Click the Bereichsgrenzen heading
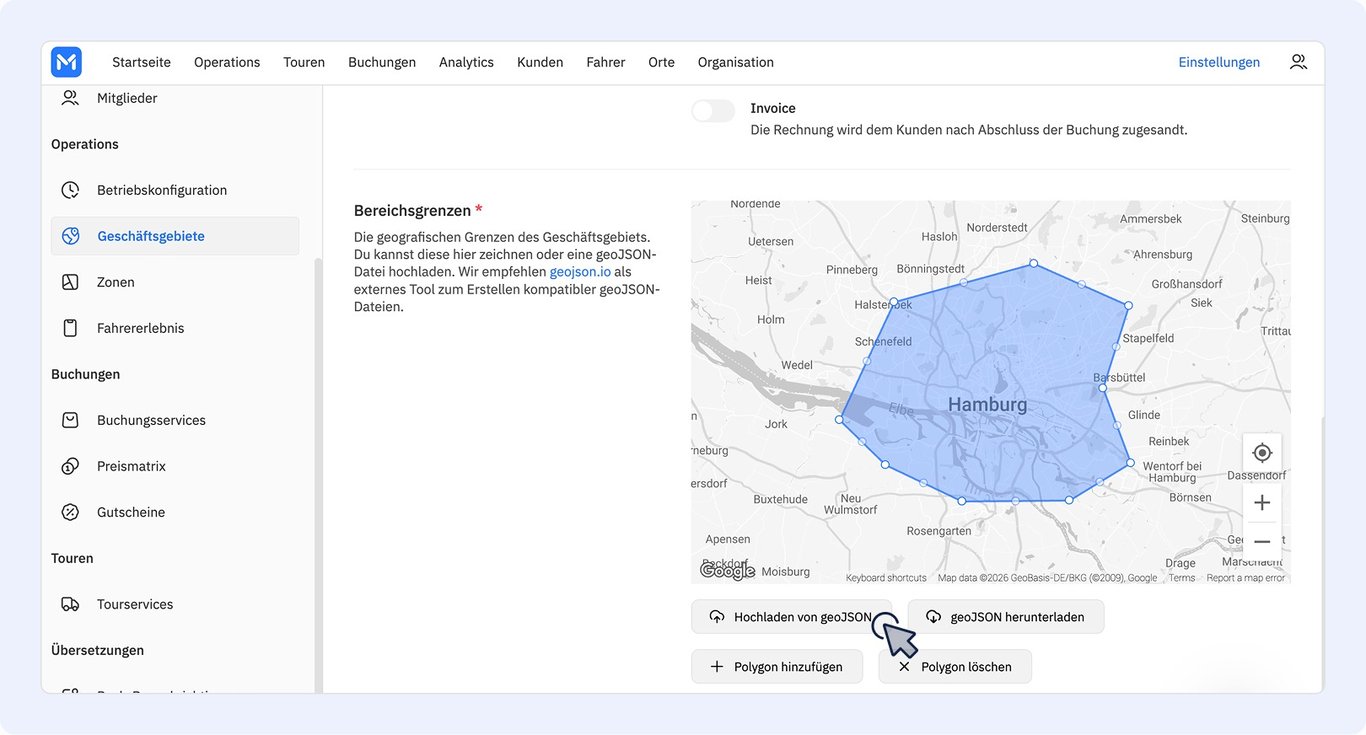The image size is (1366, 735). point(412,211)
